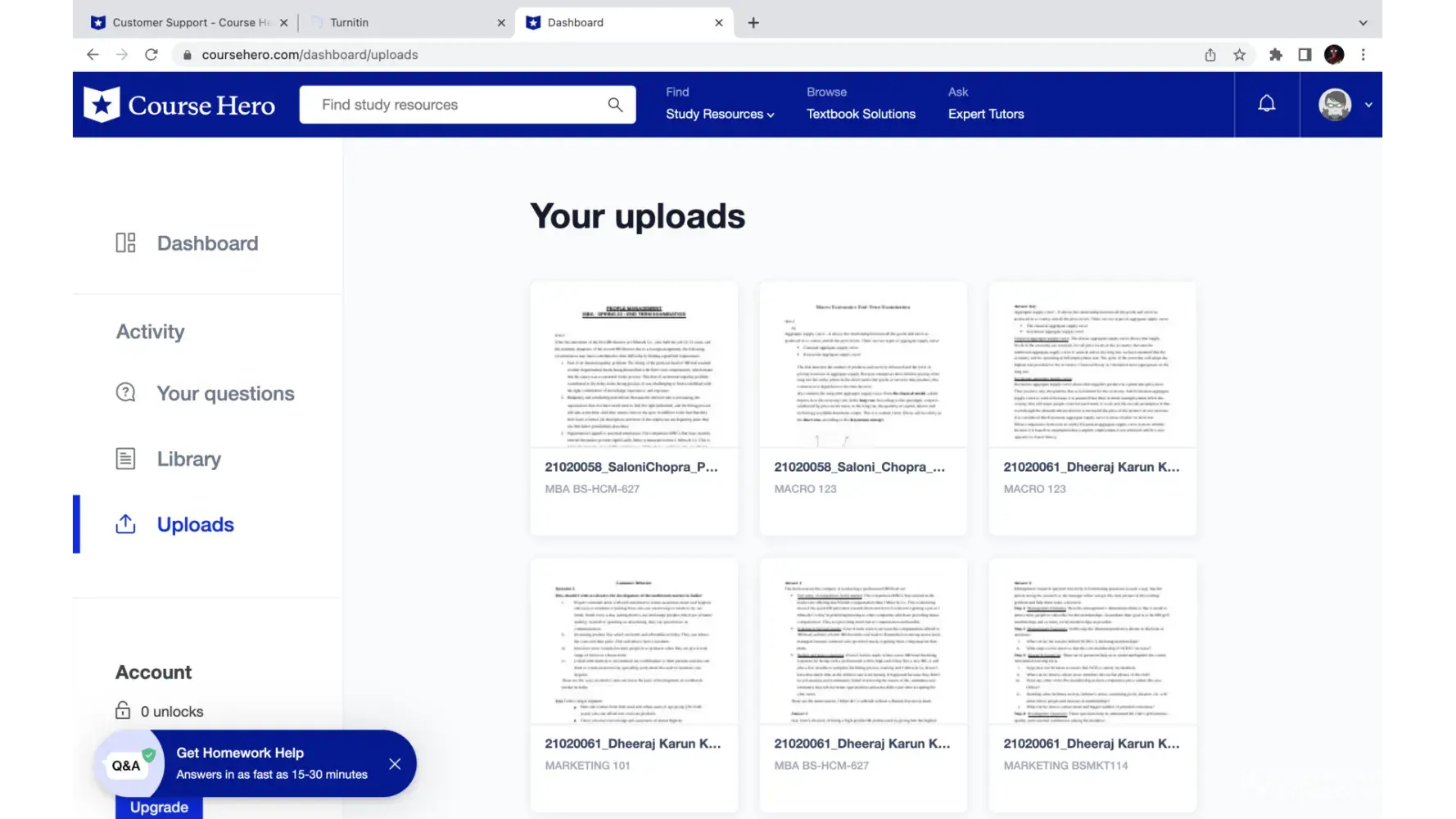Toggle the browser side panel
This screenshot has width=1456, height=819.
point(1305,55)
